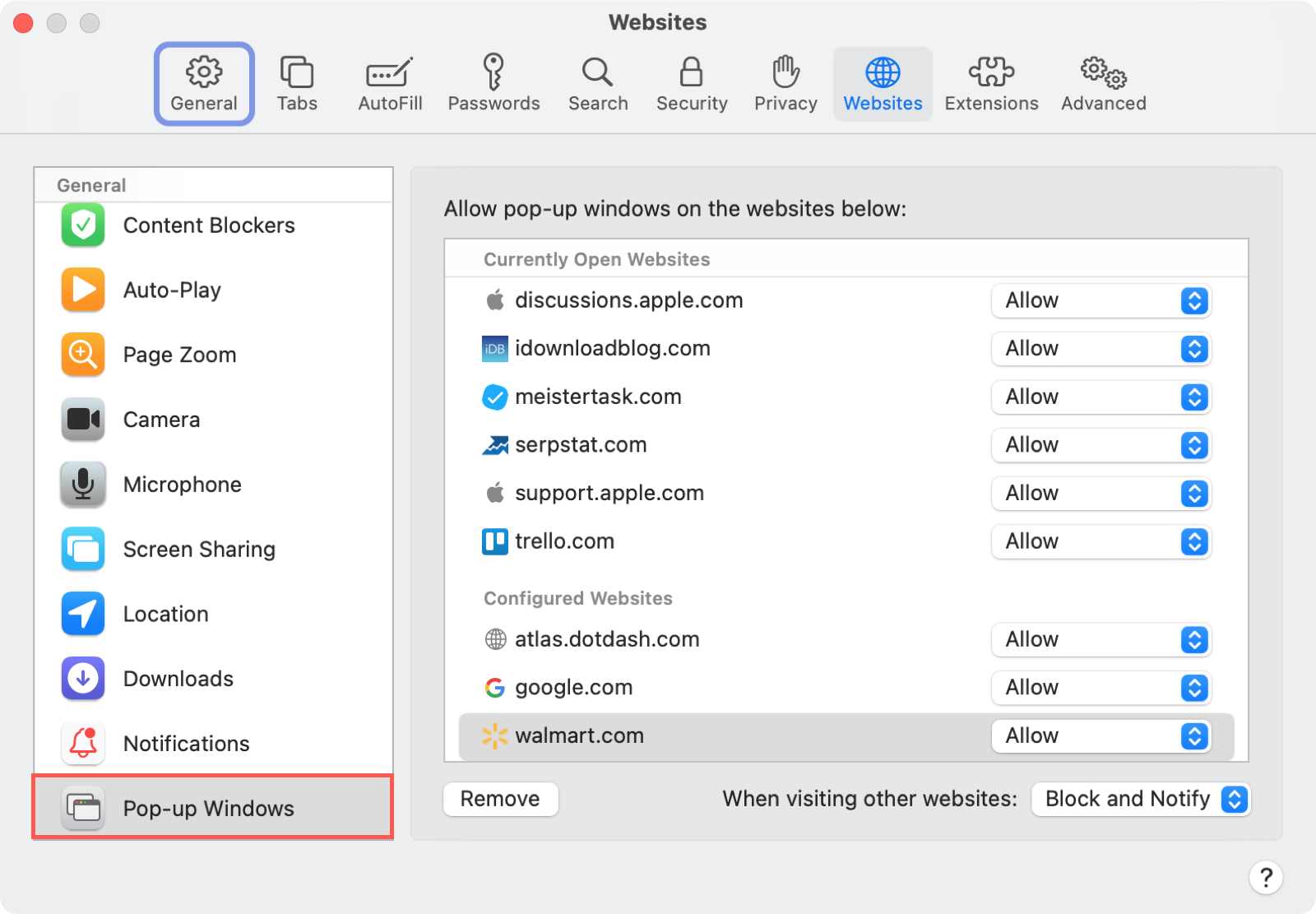Open the Search preferences tab
This screenshot has width=1316, height=914.
coord(598,84)
